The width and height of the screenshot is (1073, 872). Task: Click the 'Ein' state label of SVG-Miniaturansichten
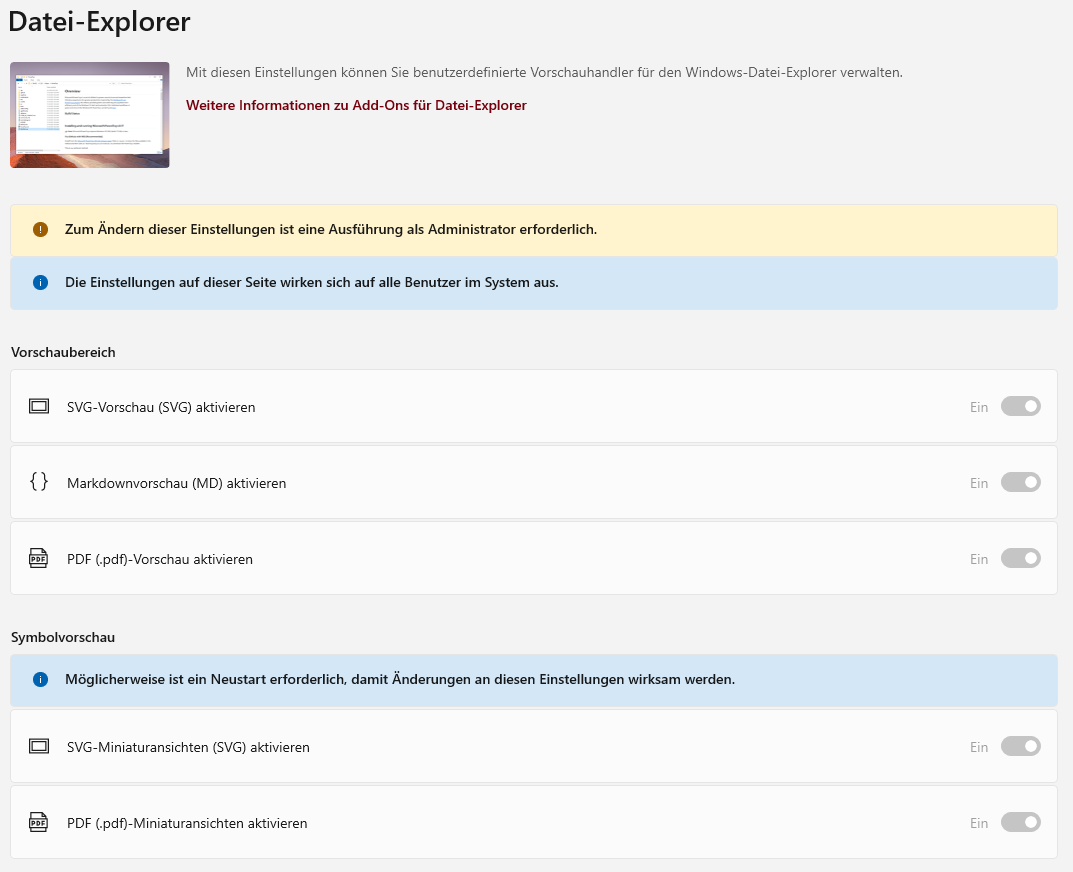pyautogui.click(x=979, y=747)
